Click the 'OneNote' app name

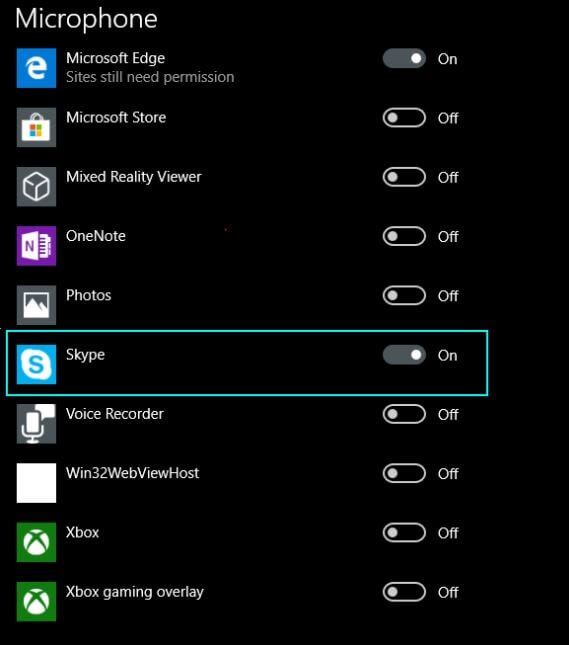click(x=96, y=236)
